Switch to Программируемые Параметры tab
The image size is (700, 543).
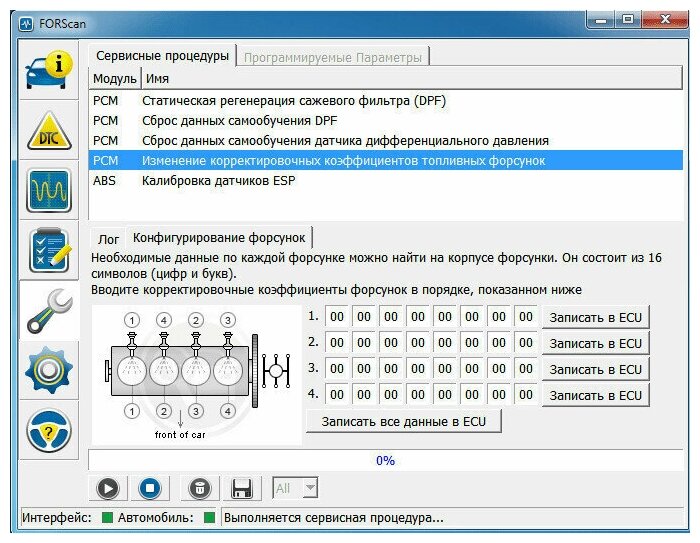coord(333,58)
